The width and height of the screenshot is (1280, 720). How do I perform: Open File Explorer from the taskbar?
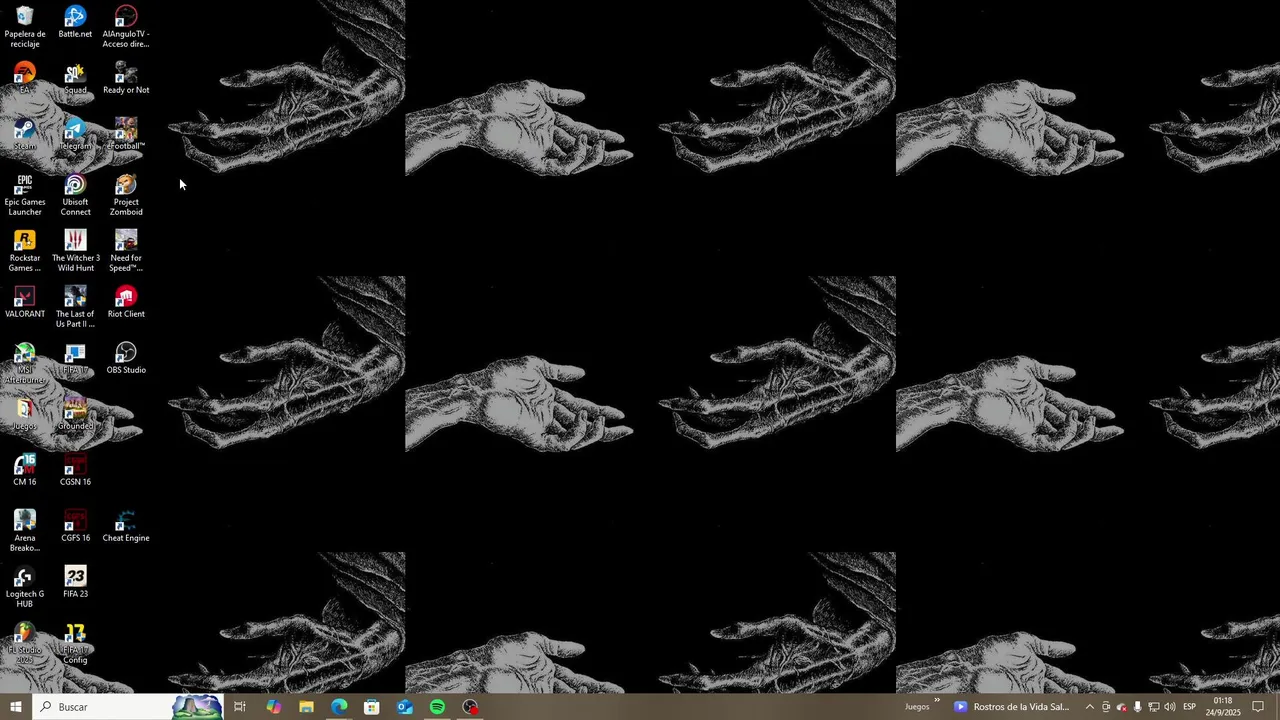click(x=306, y=707)
